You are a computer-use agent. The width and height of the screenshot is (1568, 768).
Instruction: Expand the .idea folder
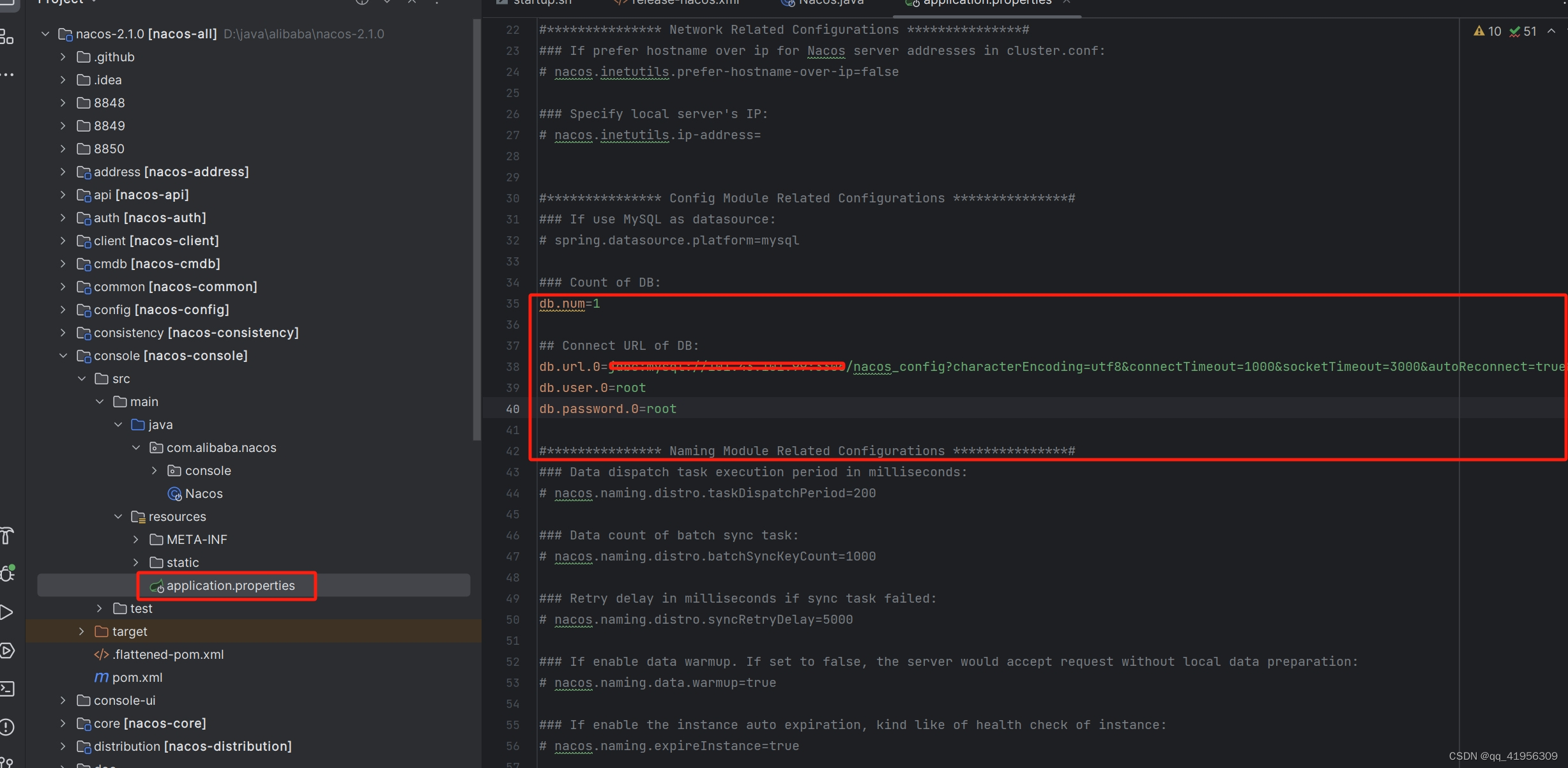63,80
